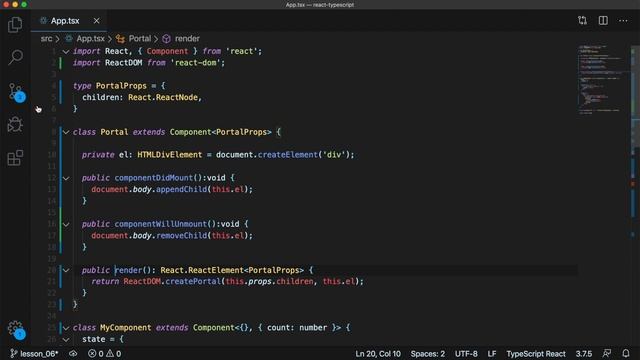Click the App.tsx breadcrumb
Screen dimensions: 640x360
tap(85, 38)
